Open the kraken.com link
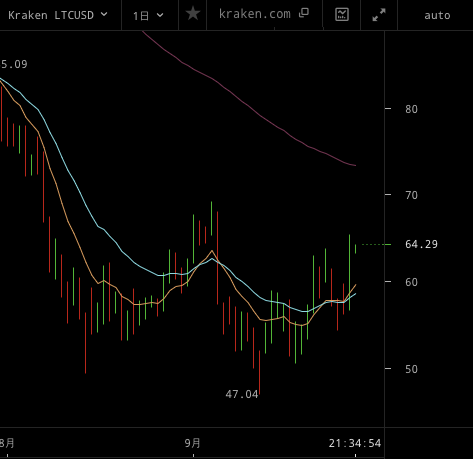Image resolution: width=473 pixels, height=459 pixels. [255, 14]
